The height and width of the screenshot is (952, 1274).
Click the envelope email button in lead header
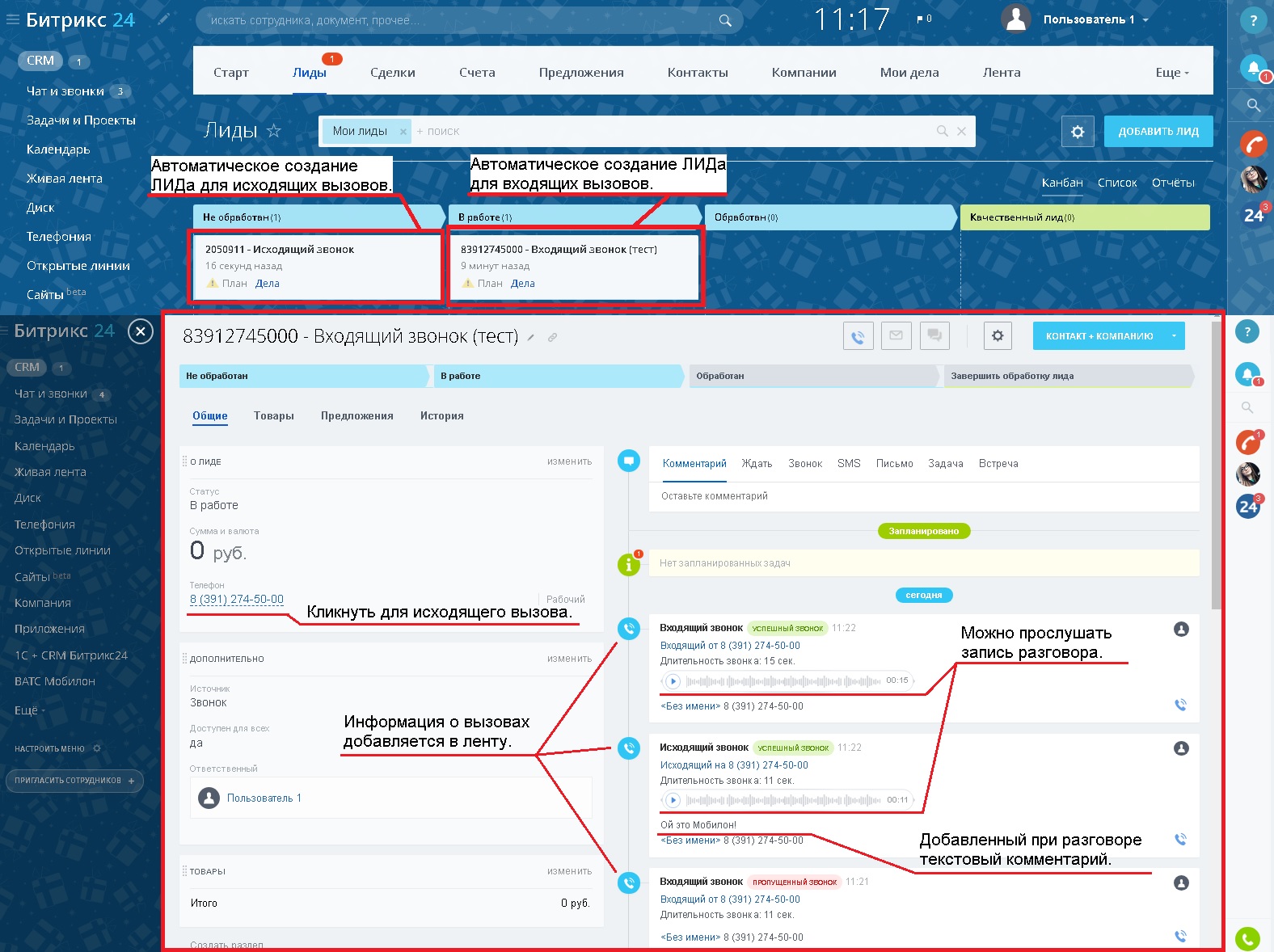tap(896, 335)
